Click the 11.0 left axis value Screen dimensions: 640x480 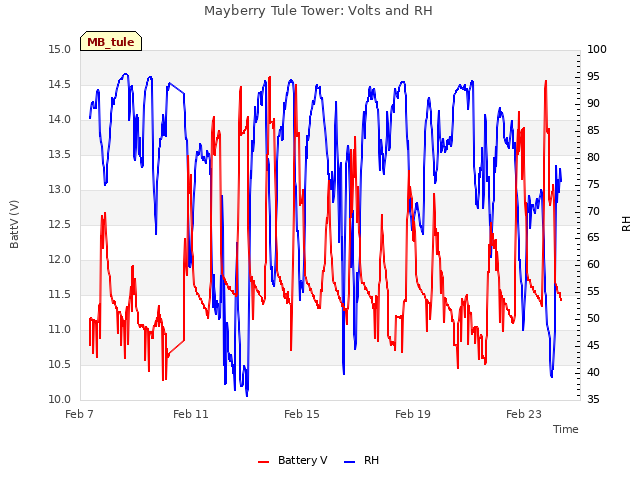coord(60,330)
